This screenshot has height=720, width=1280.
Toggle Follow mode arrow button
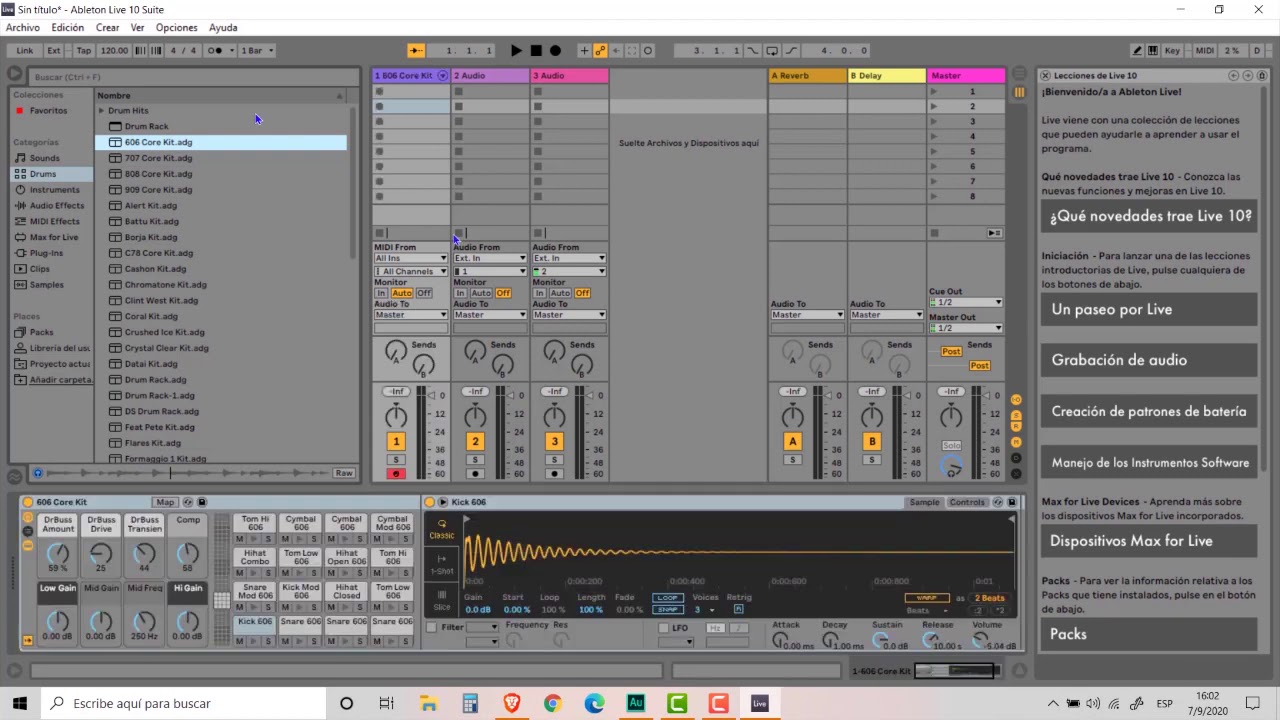[416, 50]
